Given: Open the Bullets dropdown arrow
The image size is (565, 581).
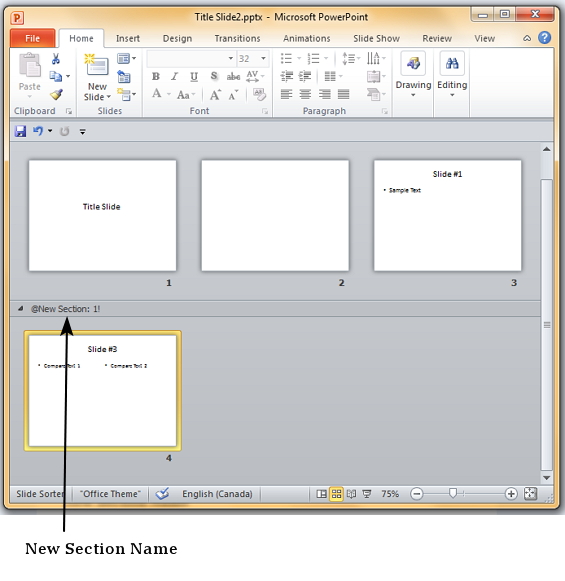Looking at the screenshot, I should click(299, 59).
